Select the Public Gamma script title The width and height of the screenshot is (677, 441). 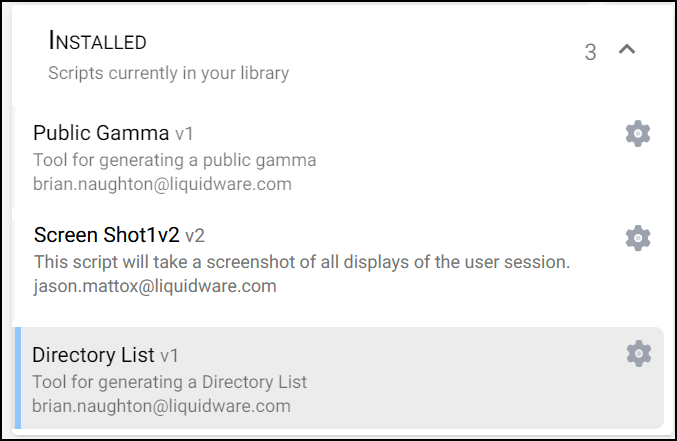[101, 133]
